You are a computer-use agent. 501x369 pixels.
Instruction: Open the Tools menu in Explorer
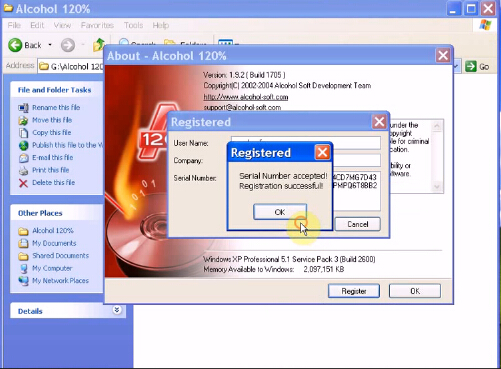click(x=133, y=25)
